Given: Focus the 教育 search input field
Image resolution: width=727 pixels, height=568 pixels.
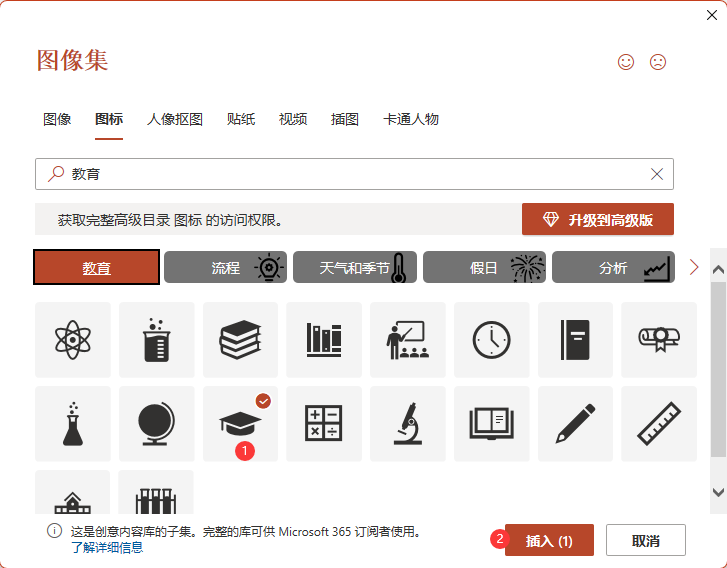Looking at the screenshot, I should [354, 174].
